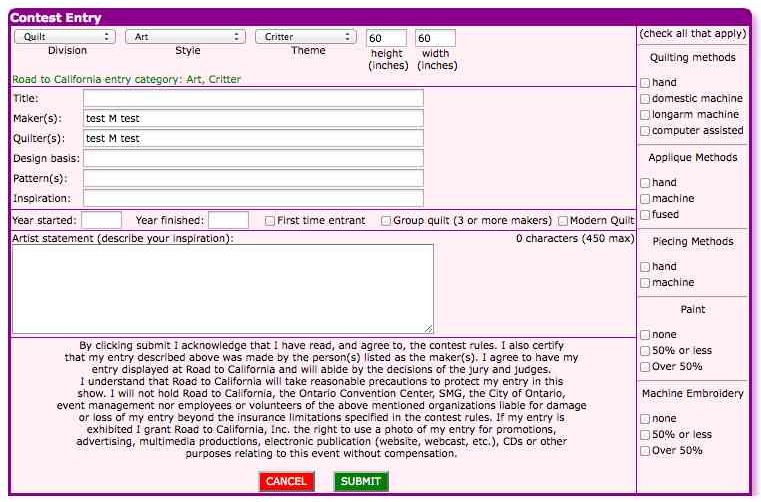Viewport: 761px width, 502px height.
Task: Check the Modern Quilt box
Action: pyautogui.click(x=563, y=221)
